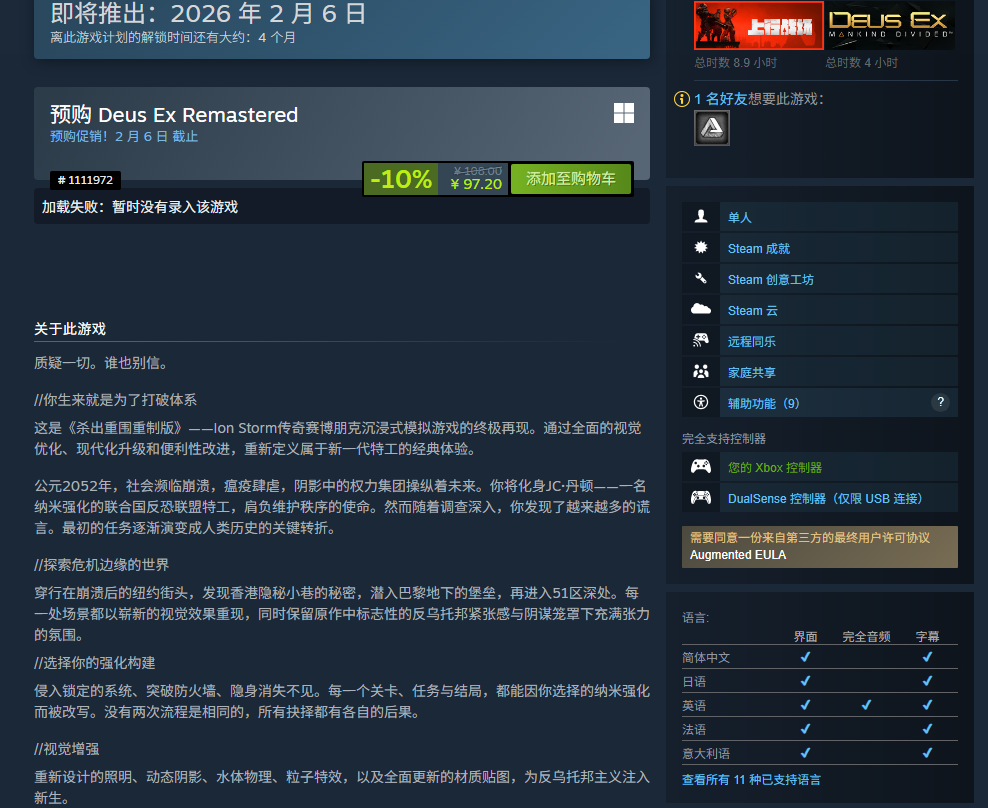Click the //视觉增强 subheading

tap(67, 749)
